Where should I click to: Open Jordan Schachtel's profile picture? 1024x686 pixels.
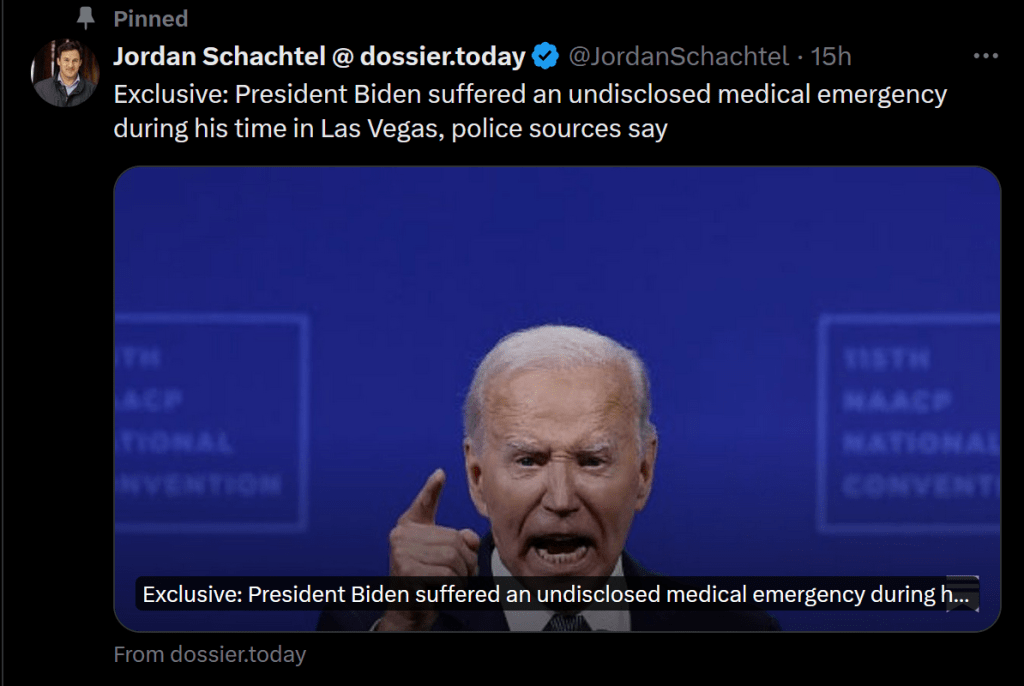tap(65, 74)
